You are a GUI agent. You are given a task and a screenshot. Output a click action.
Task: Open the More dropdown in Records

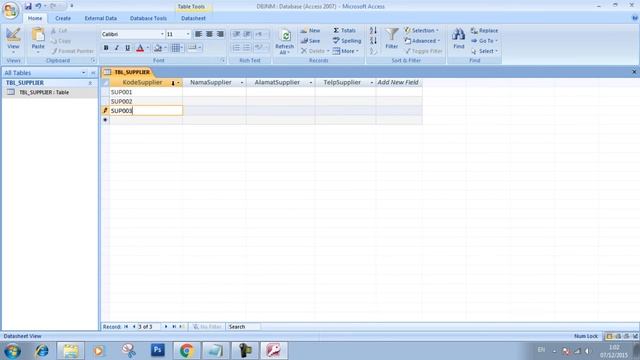coord(346,51)
